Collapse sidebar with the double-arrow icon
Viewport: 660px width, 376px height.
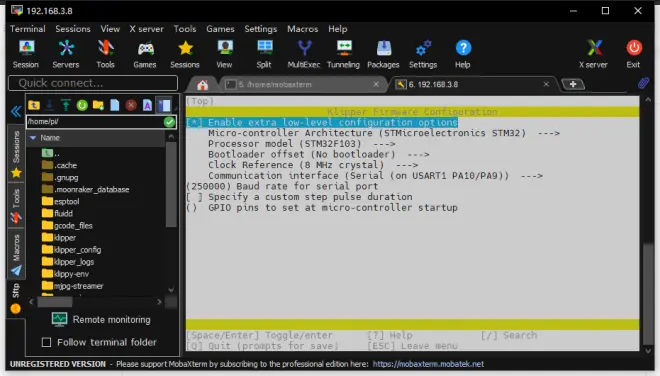click(x=16, y=112)
